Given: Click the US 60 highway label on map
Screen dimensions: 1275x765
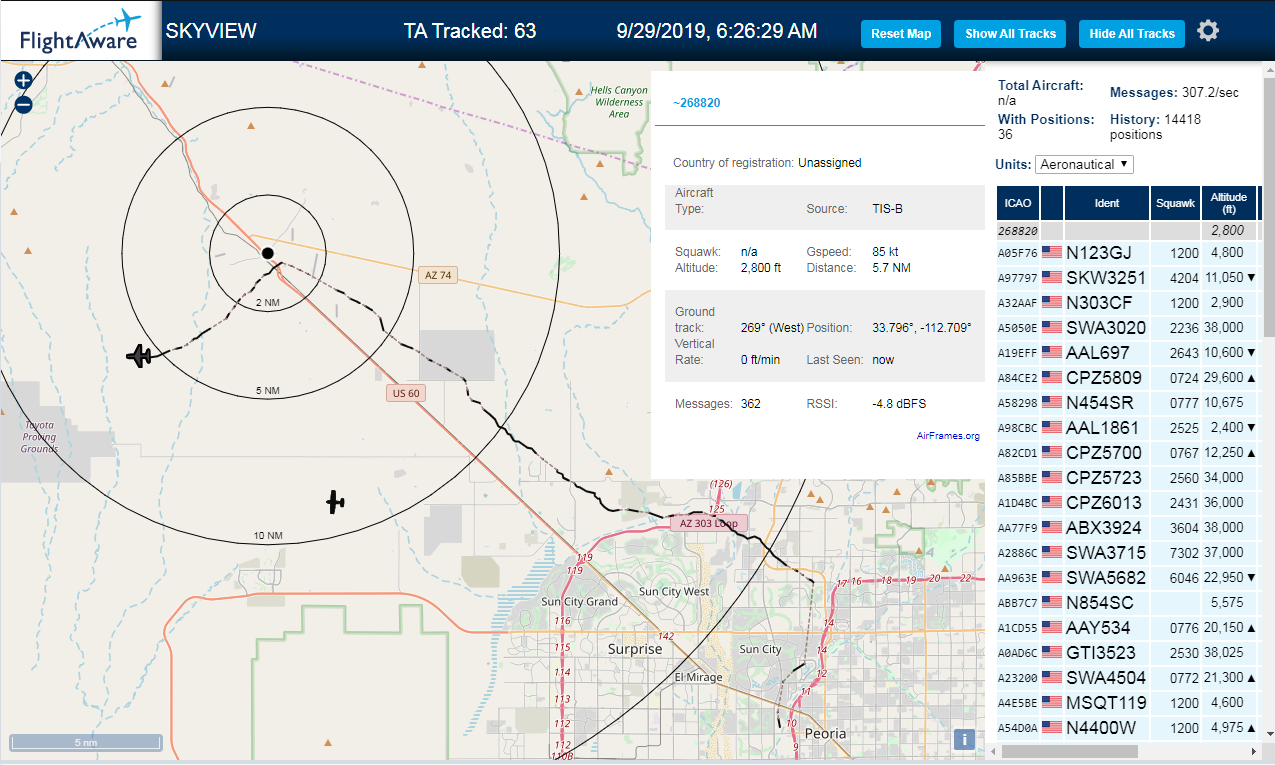Looking at the screenshot, I should (406, 393).
